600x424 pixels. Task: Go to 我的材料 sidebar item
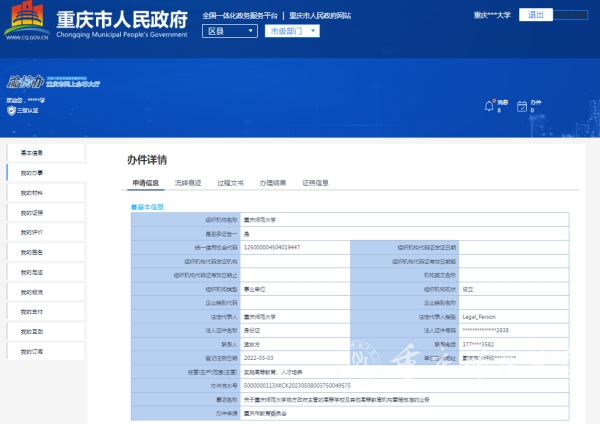[x=32, y=192]
